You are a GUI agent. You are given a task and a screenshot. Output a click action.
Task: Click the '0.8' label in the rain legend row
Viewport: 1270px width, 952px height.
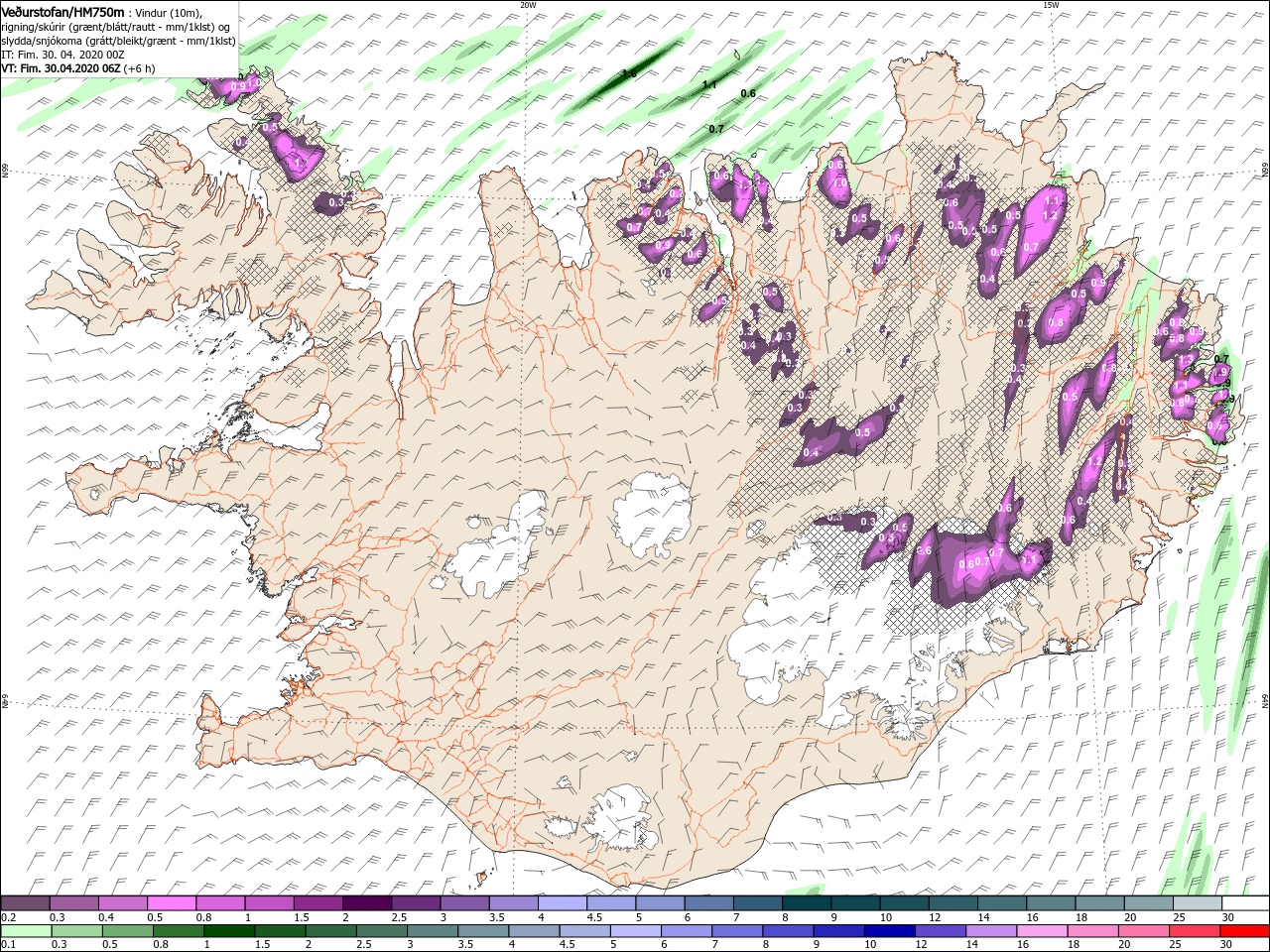click(160, 945)
